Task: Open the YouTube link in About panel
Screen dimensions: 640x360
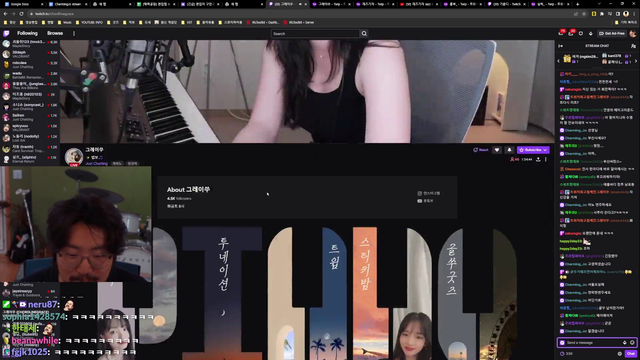Action: click(425, 201)
